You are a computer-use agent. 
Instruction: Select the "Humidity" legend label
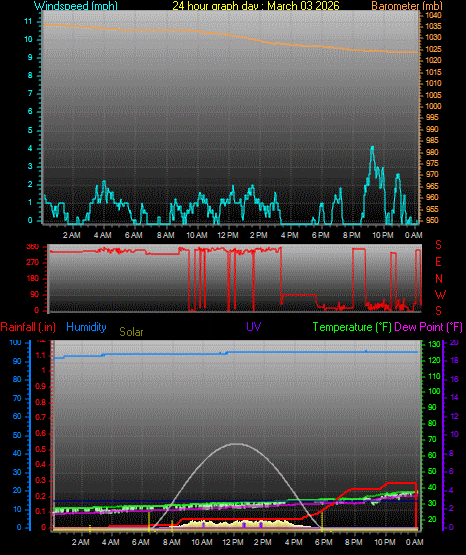coord(86,327)
